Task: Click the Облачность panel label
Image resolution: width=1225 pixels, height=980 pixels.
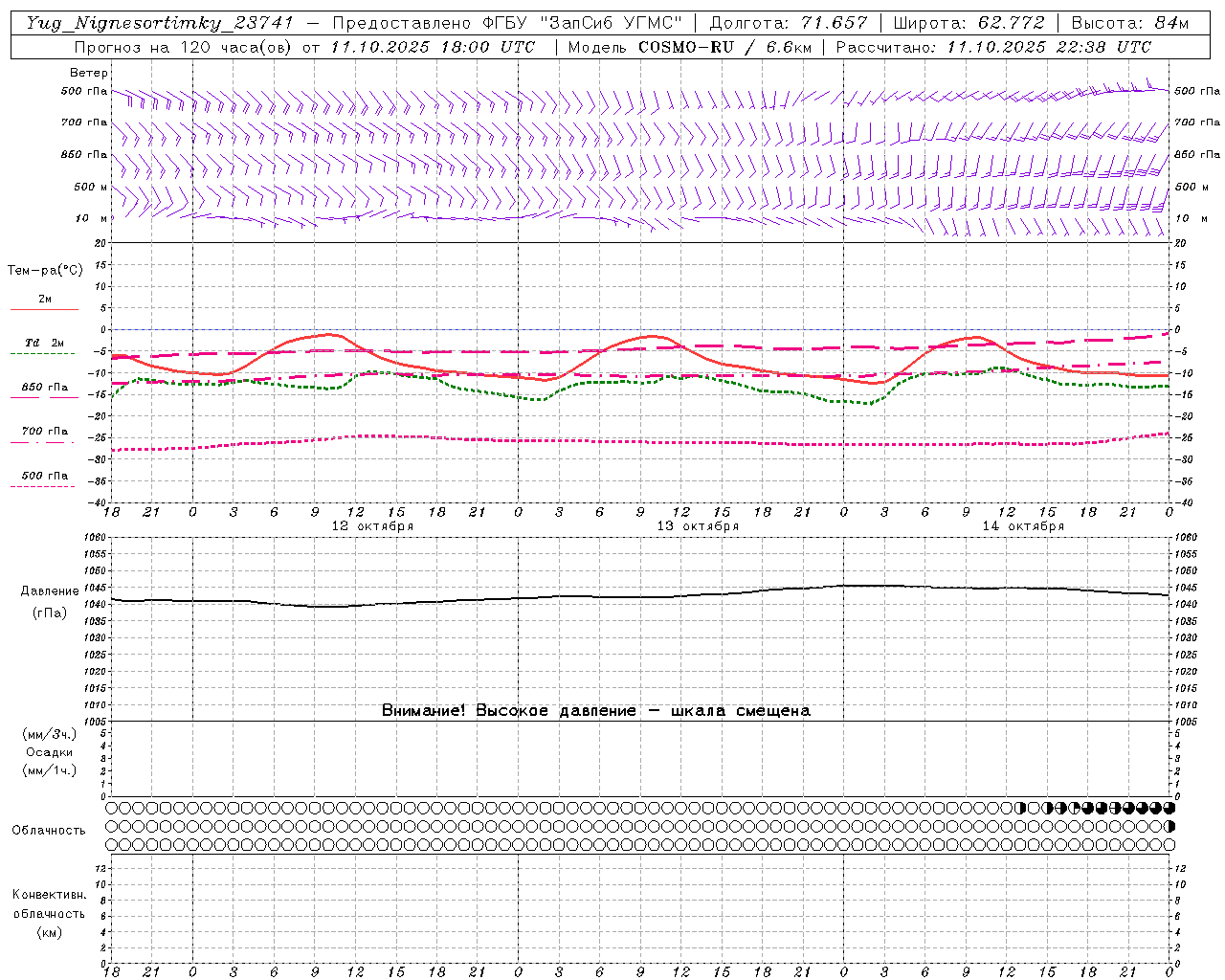Action: click(x=49, y=831)
